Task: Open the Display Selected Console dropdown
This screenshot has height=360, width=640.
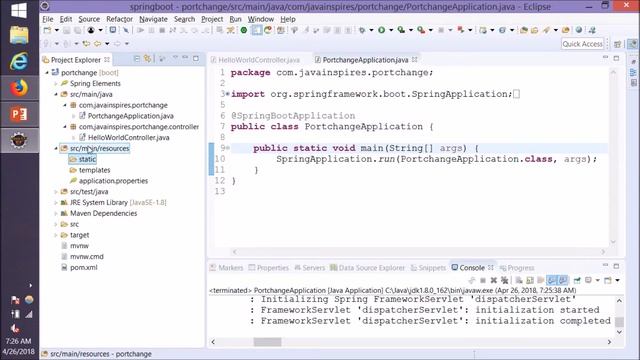Action: point(598,280)
